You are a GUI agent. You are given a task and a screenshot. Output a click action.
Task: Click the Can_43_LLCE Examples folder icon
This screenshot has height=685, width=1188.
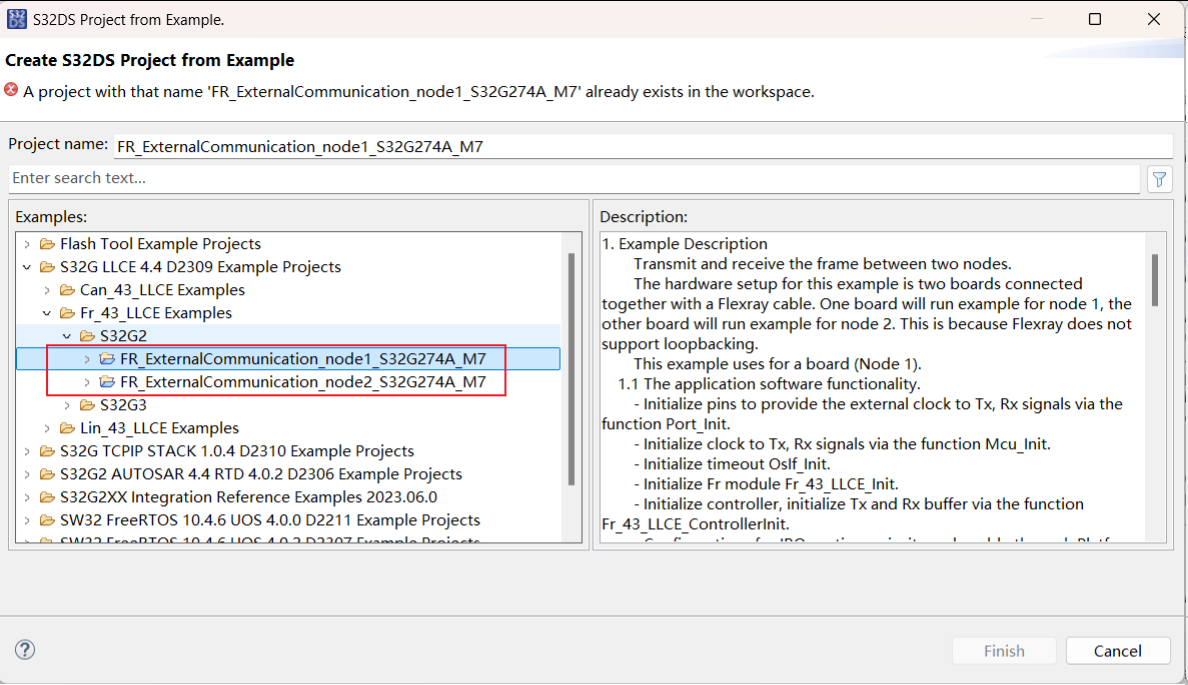click(x=67, y=290)
